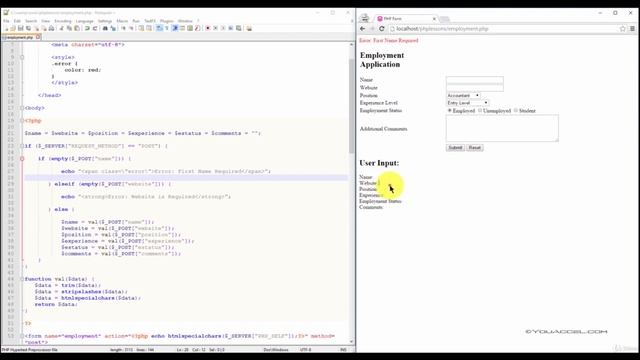Reload the localhost page
640x360 pixels.
(x=382, y=29)
